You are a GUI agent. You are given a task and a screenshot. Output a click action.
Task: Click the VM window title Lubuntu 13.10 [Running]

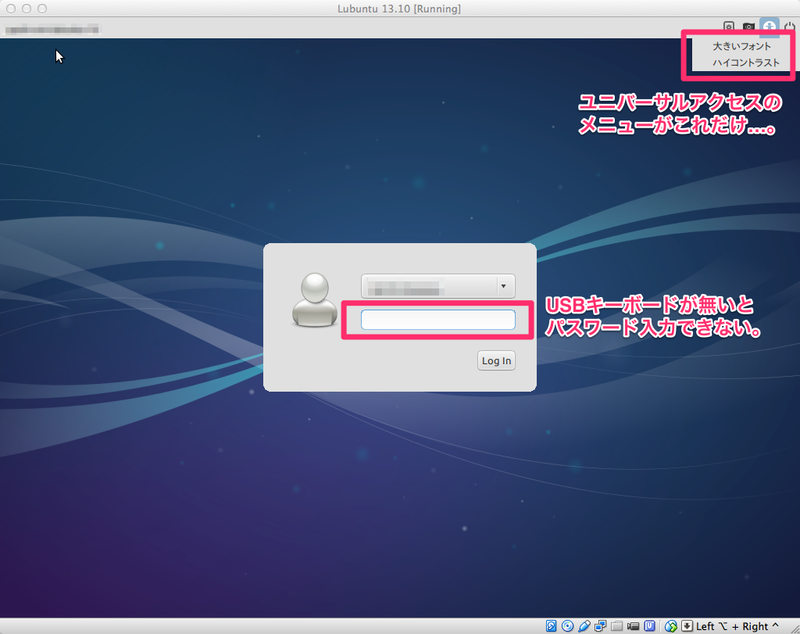click(399, 9)
